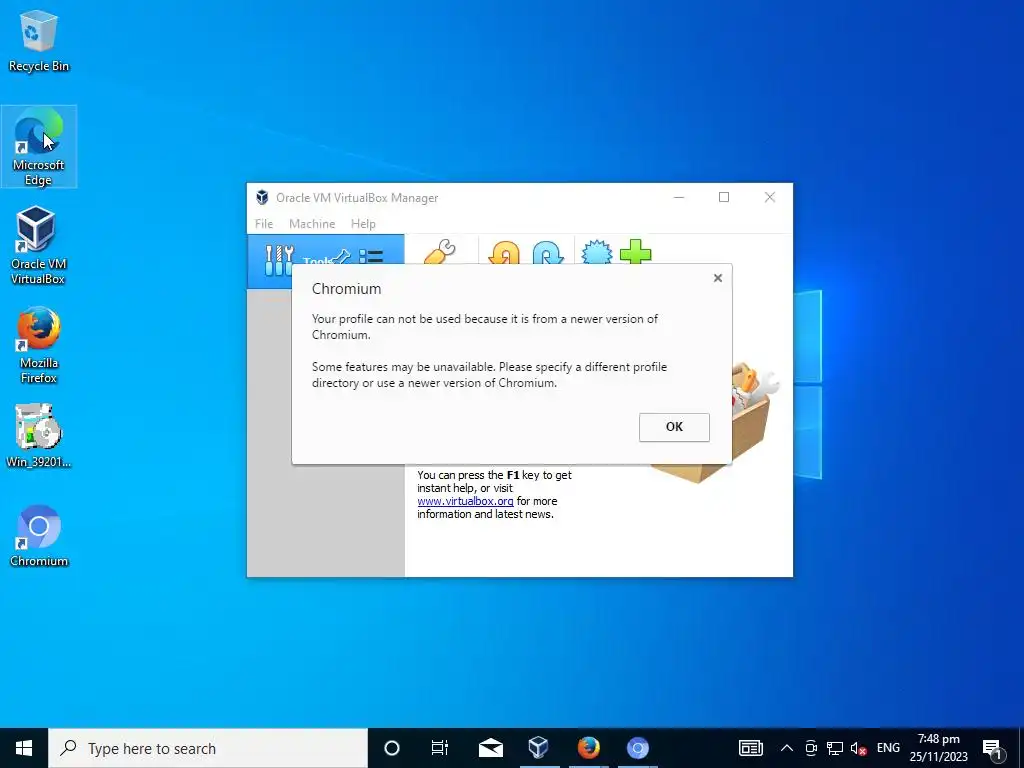Switch to Chromium via taskbar icon
The width and height of the screenshot is (1024, 768).
click(638, 748)
